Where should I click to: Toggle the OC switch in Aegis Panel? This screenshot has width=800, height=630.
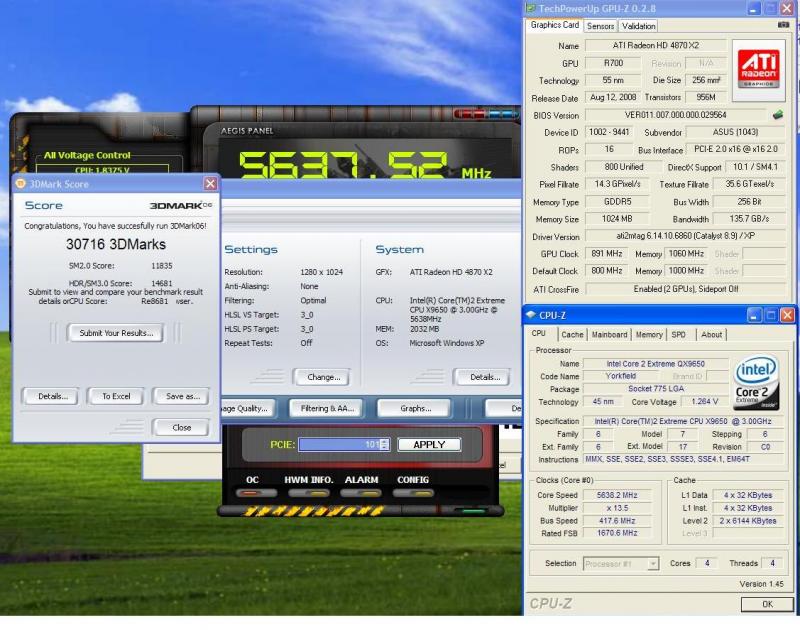(256, 493)
